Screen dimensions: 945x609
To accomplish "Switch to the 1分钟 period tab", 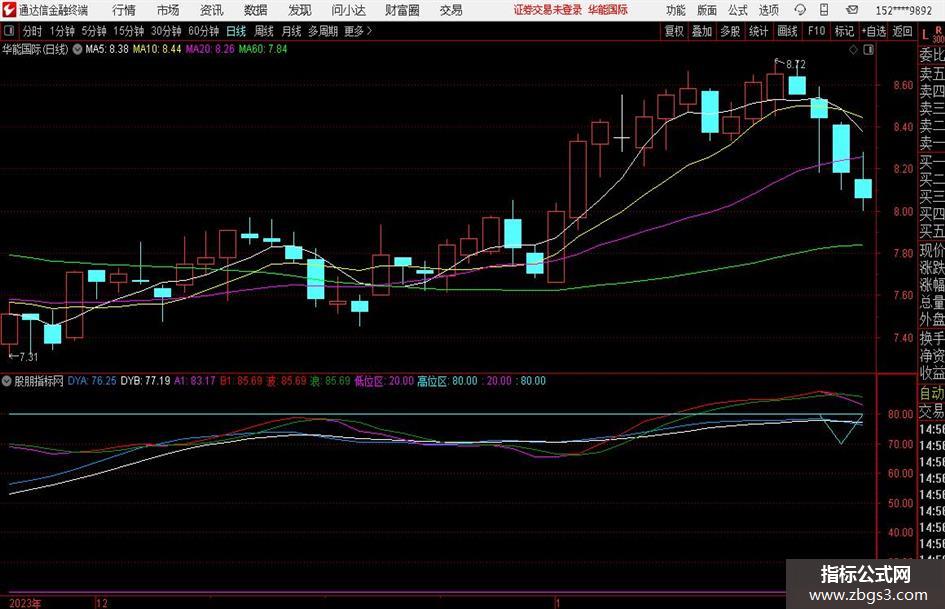I will click(x=62, y=31).
